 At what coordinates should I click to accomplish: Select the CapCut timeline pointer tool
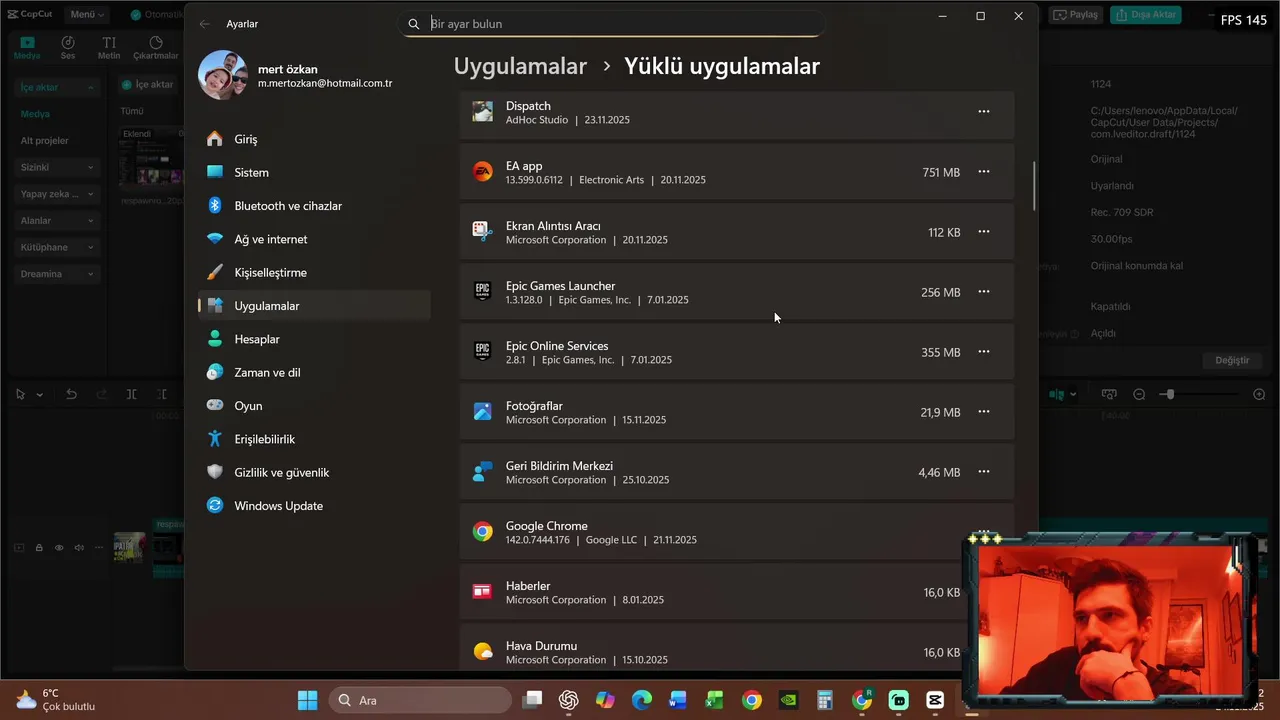pyautogui.click(x=20, y=394)
